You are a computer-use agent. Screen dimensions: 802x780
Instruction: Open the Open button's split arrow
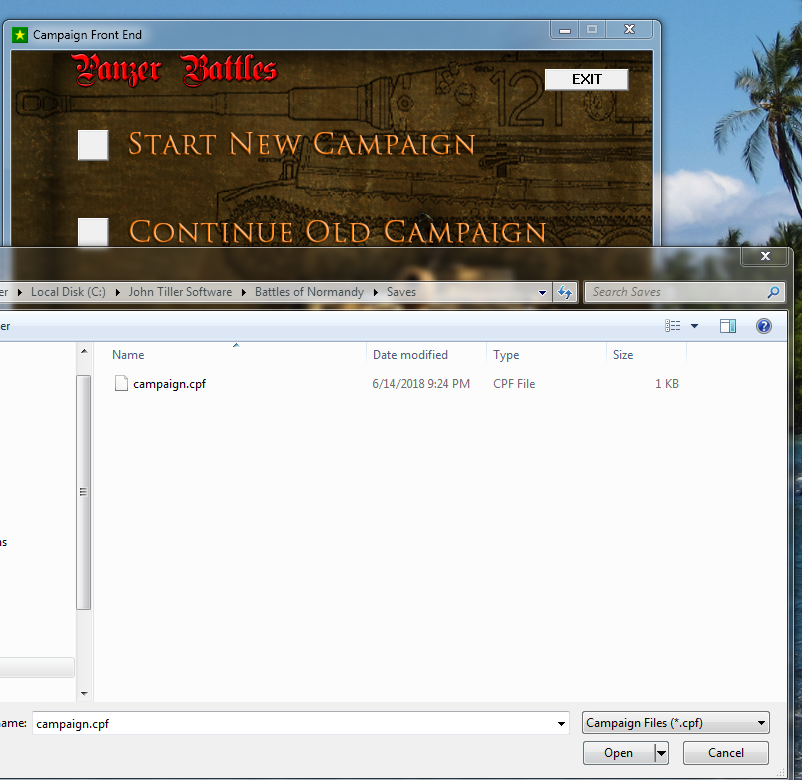(x=661, y=753)
